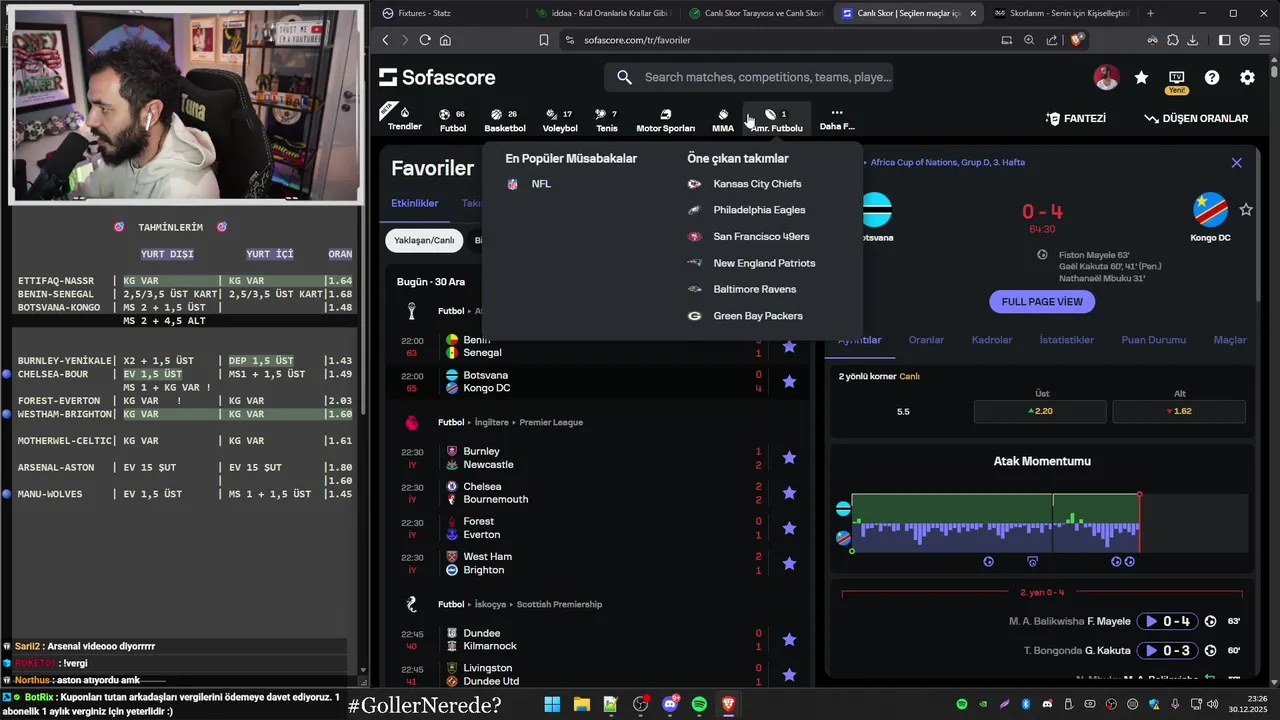The width and height of the screenshot is (1280, 720).
Task: Toggle browser sidebar panel
Action: tap(1225, 40)
